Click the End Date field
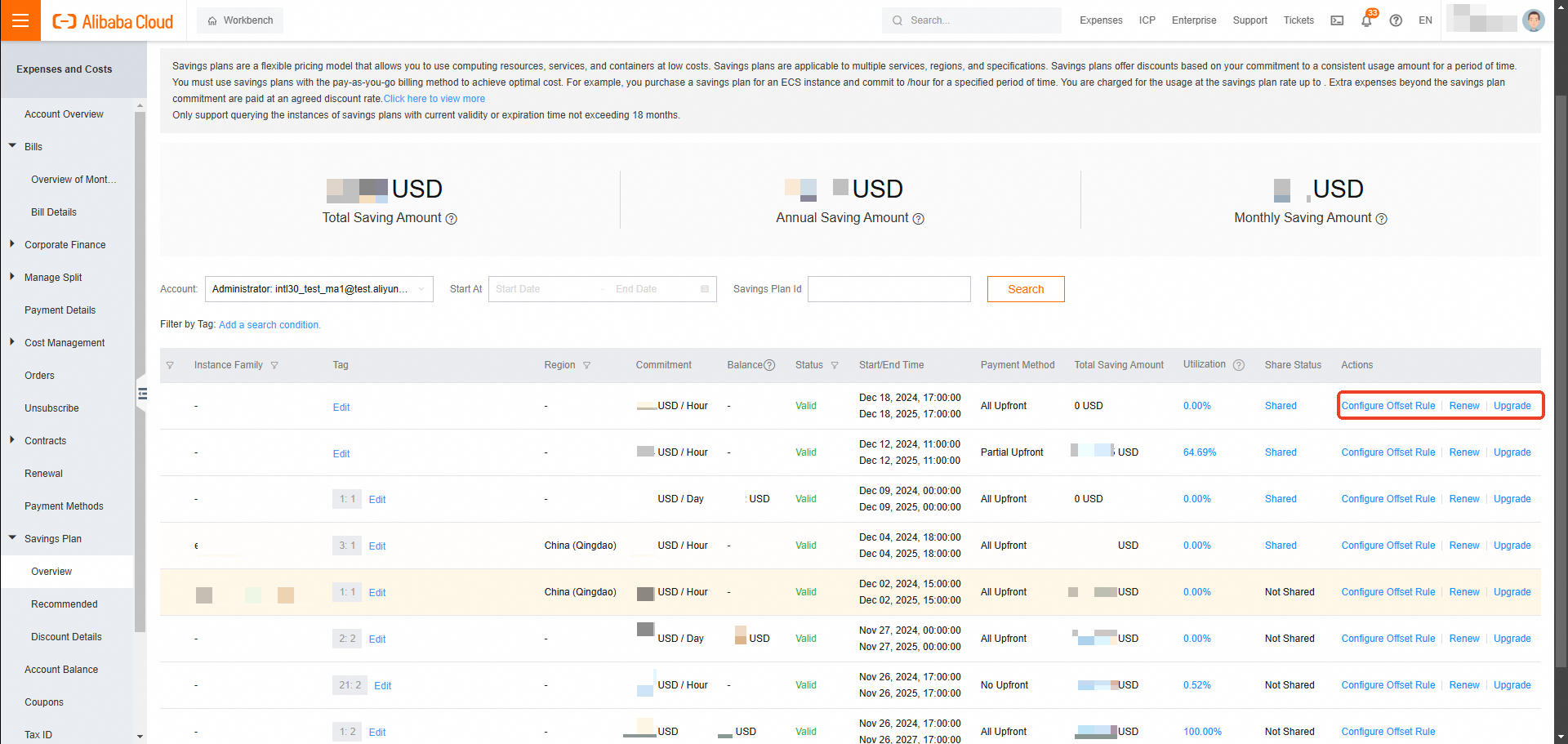This screenshot has width=1568, height=744. 653,289
